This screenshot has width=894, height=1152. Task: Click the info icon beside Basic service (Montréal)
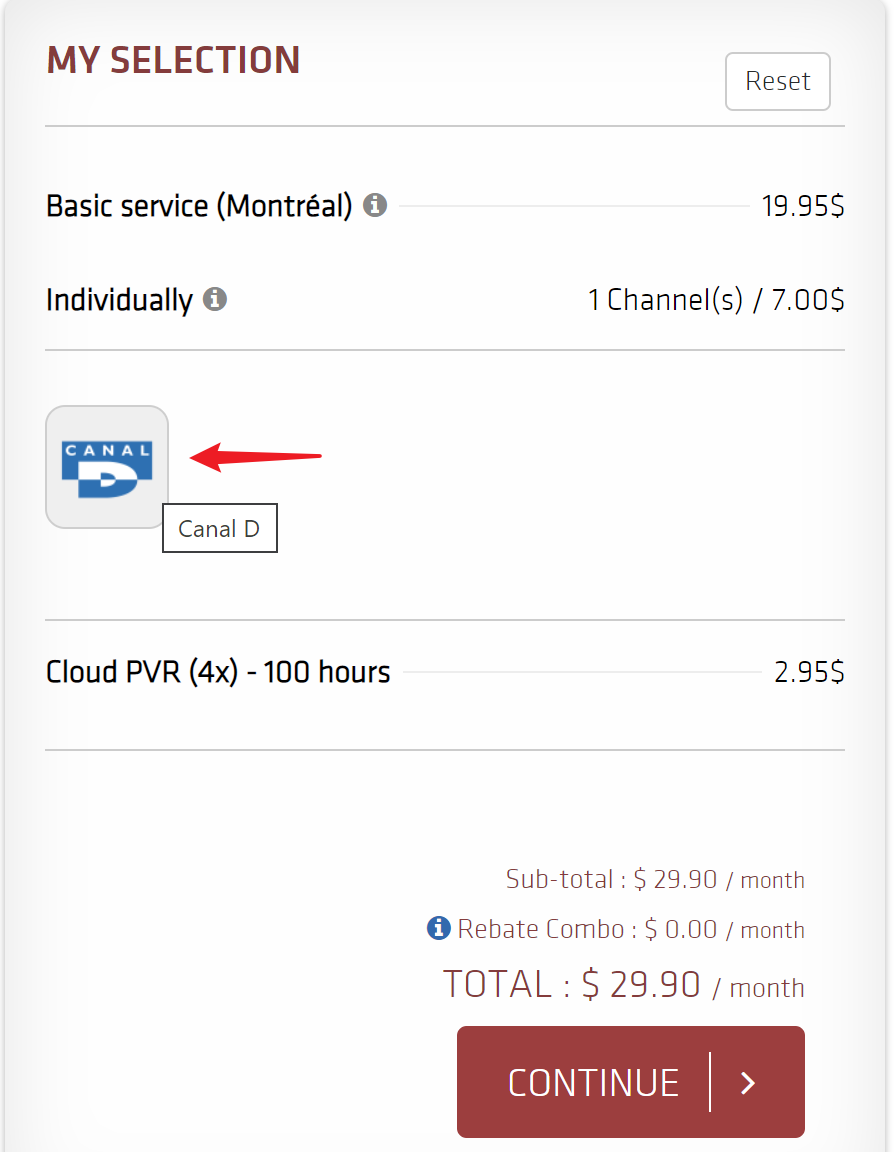[x=375, y=205]
